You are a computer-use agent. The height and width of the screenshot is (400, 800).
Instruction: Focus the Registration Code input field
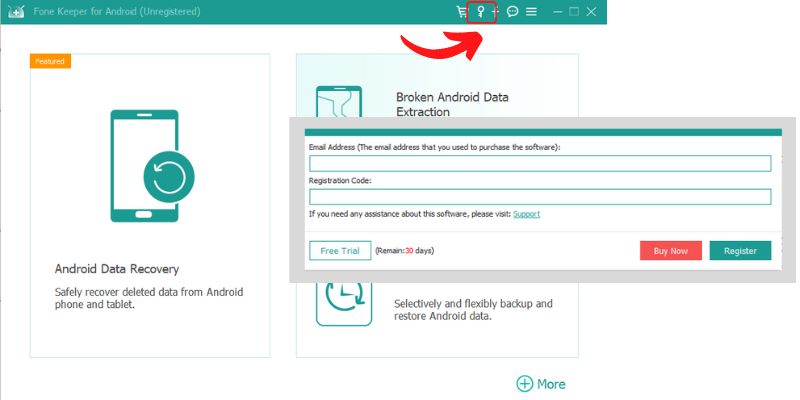click(x=540, y=197)
